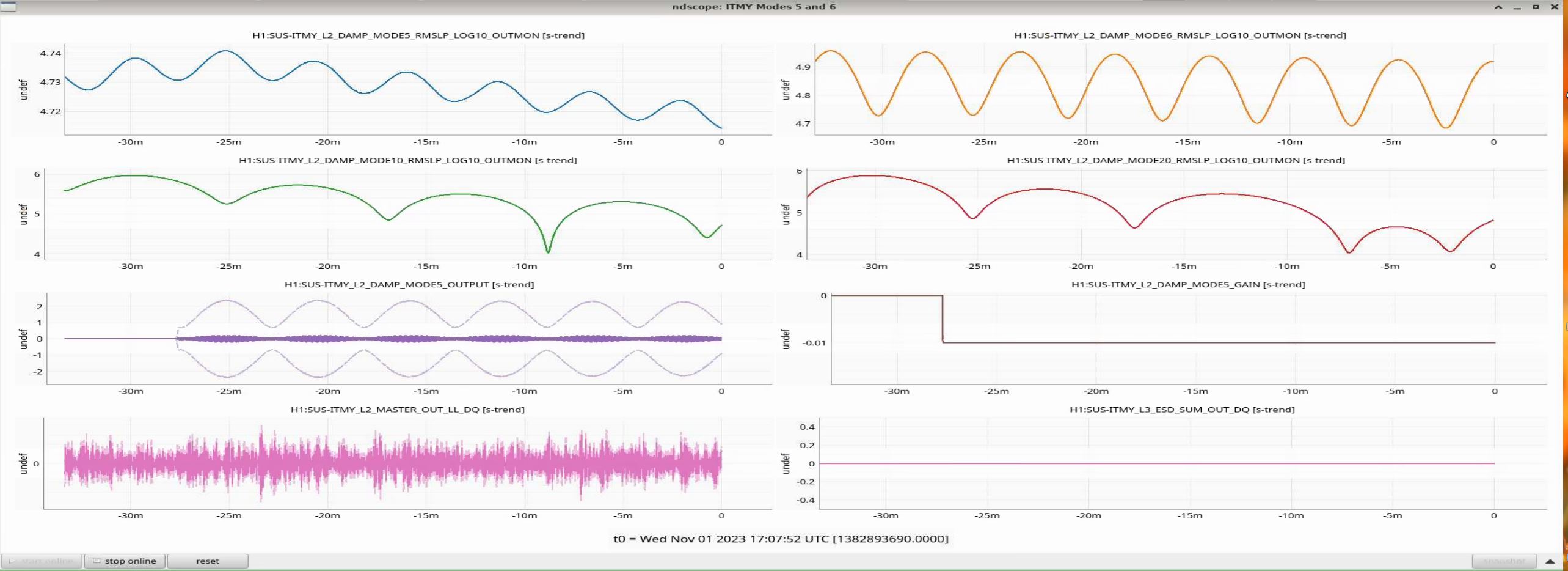This screenshot has width=1568, height=571.
Task: Expand the control panel with the bottom-right arrow
Action: (x=1550, y=561)
